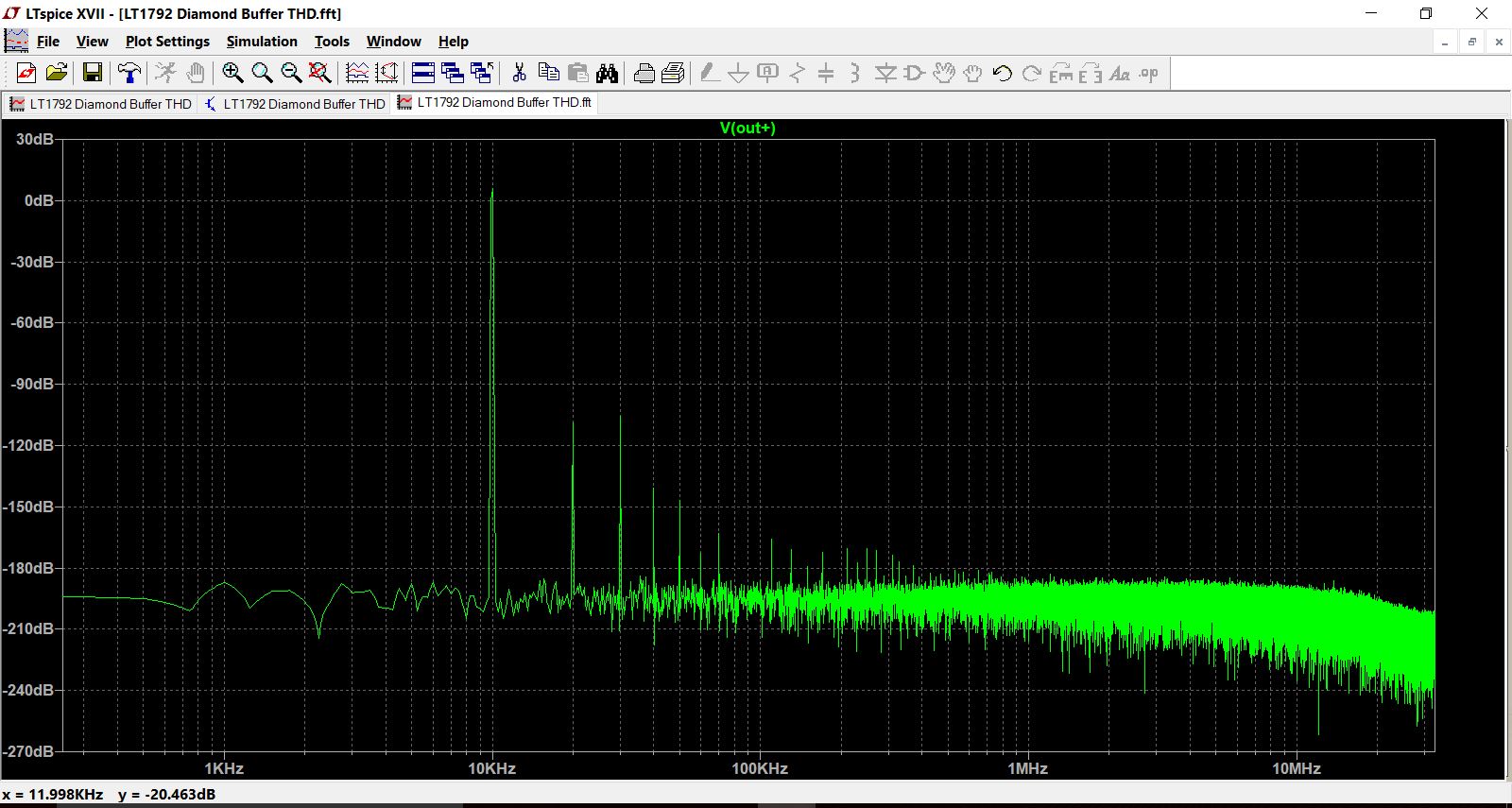This screenshot has height=808, width=1512.
Task: Click the 100KHz frequency axis label
Action: (760, 768)
